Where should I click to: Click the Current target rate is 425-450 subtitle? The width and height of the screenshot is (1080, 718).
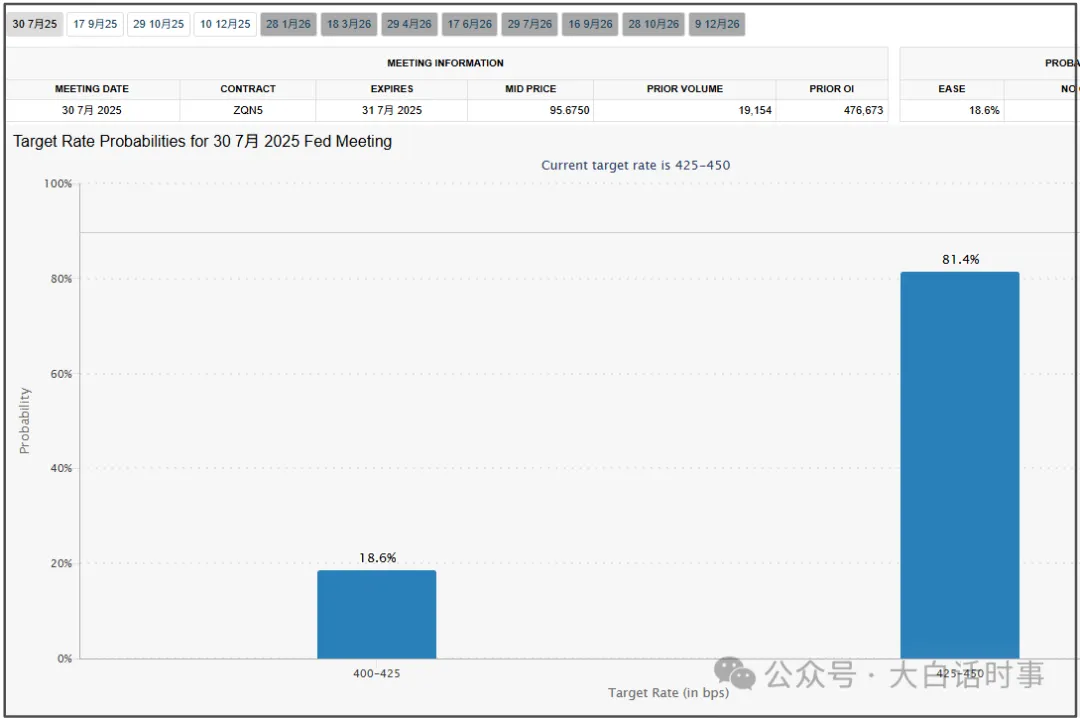(x=635, y=165)
